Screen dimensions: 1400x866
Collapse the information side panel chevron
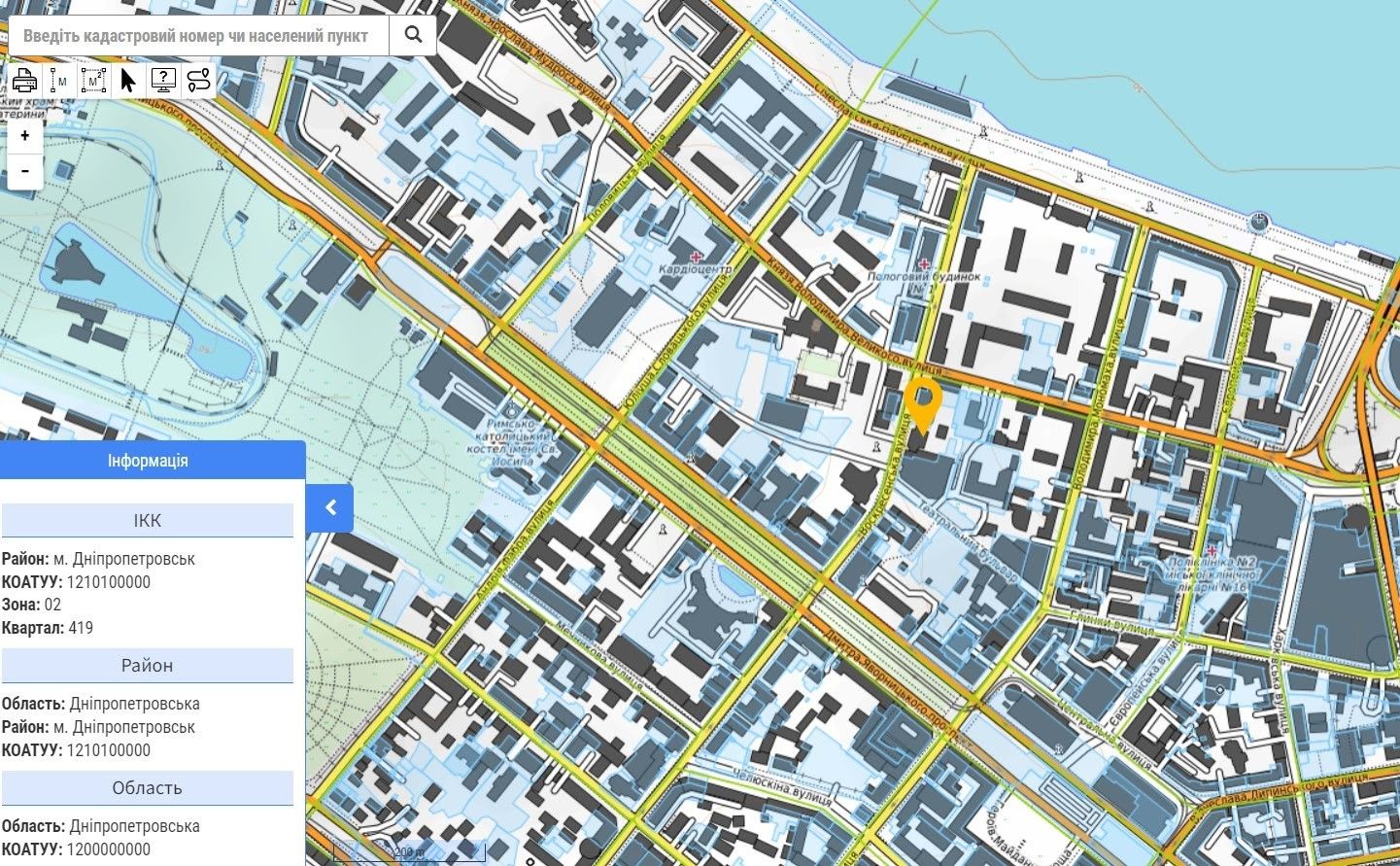point(330,507)
